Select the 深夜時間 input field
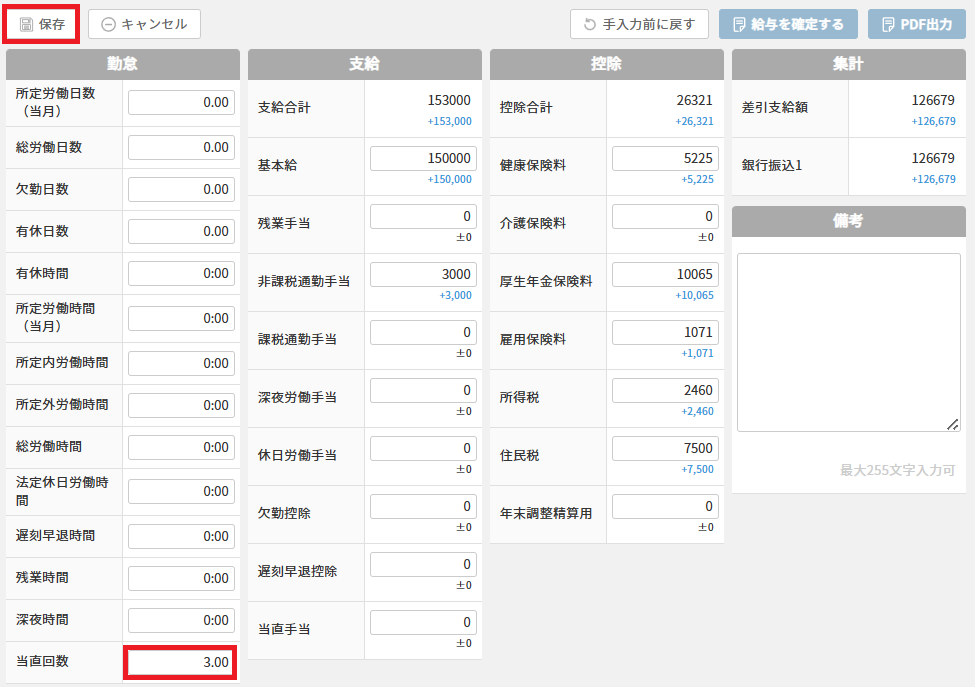The image size is (975, 687). pos(181,620)
